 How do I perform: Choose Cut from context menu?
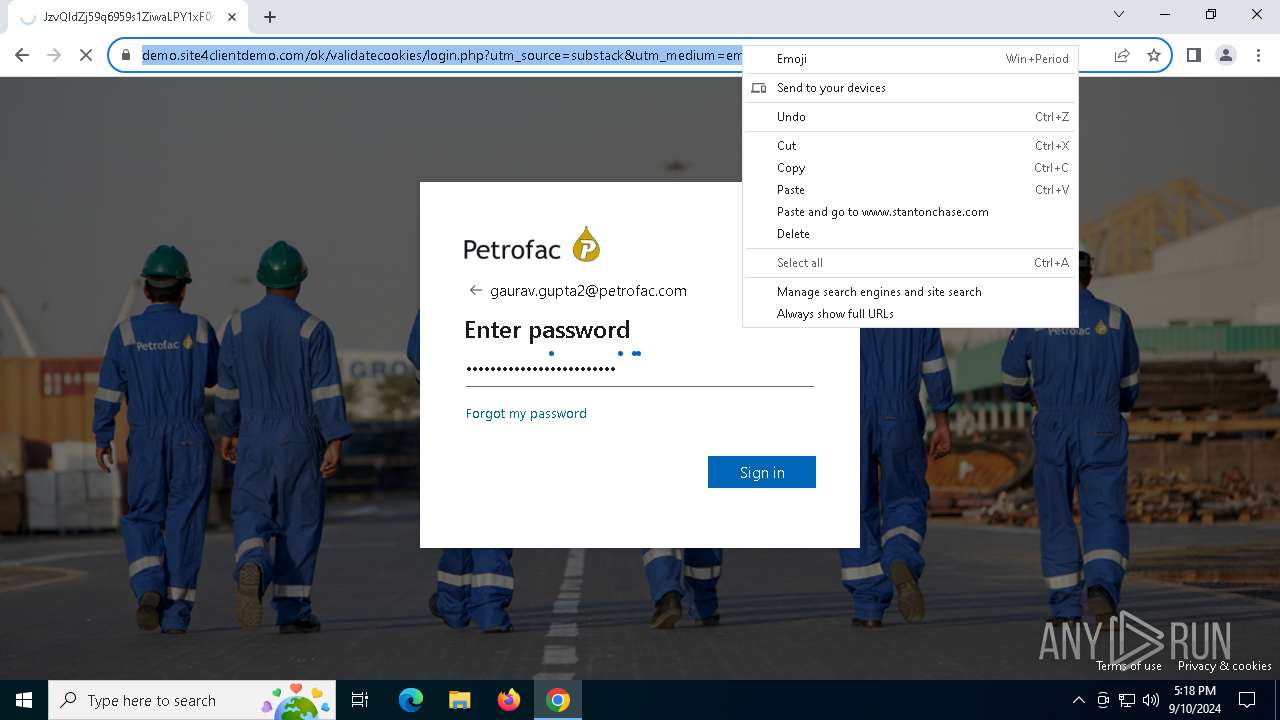[910, 146]
